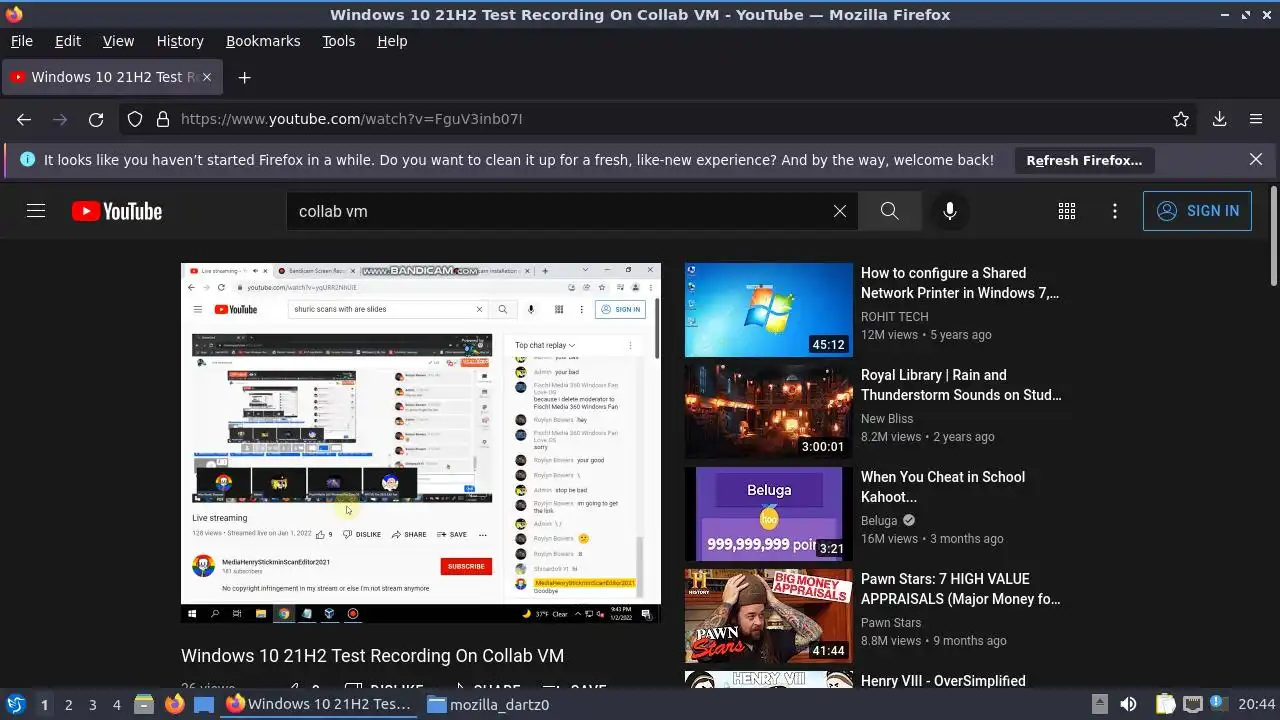The image size is (1280, 720).
Task: Click the page vertical scrollbar
Action: [x=1273, y=235]
